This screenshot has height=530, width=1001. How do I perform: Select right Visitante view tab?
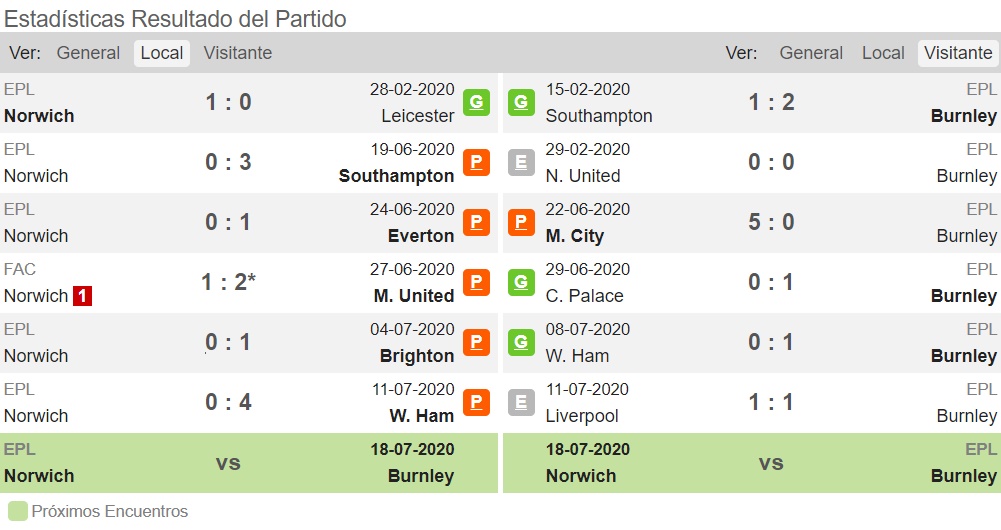point(958,53)
